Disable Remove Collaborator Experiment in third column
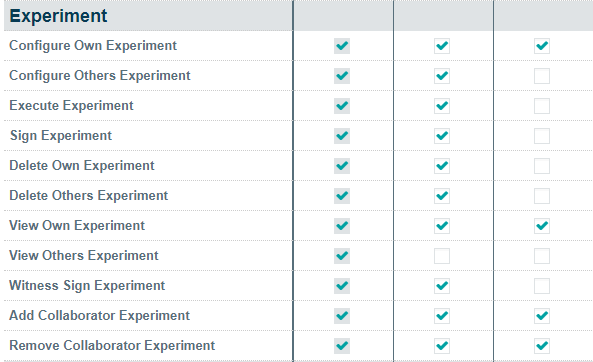593x362 pixels. (x=542, y=346)
